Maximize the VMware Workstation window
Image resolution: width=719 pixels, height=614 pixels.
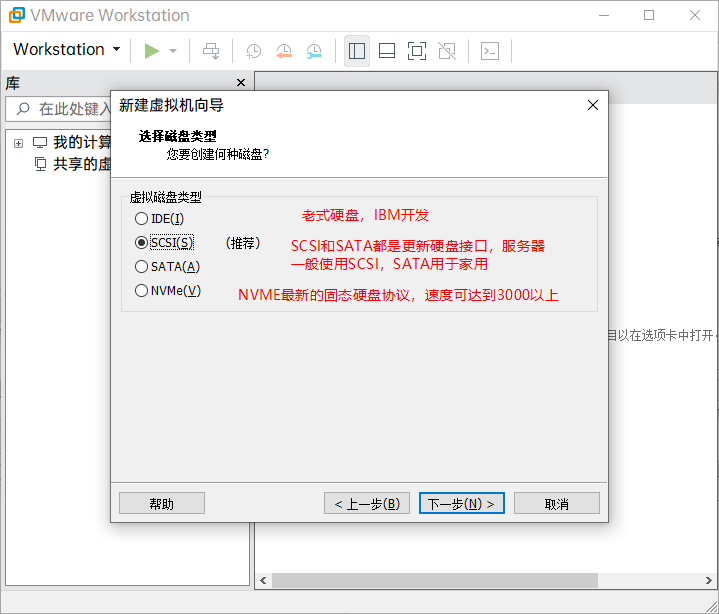(x=649, y=15)
